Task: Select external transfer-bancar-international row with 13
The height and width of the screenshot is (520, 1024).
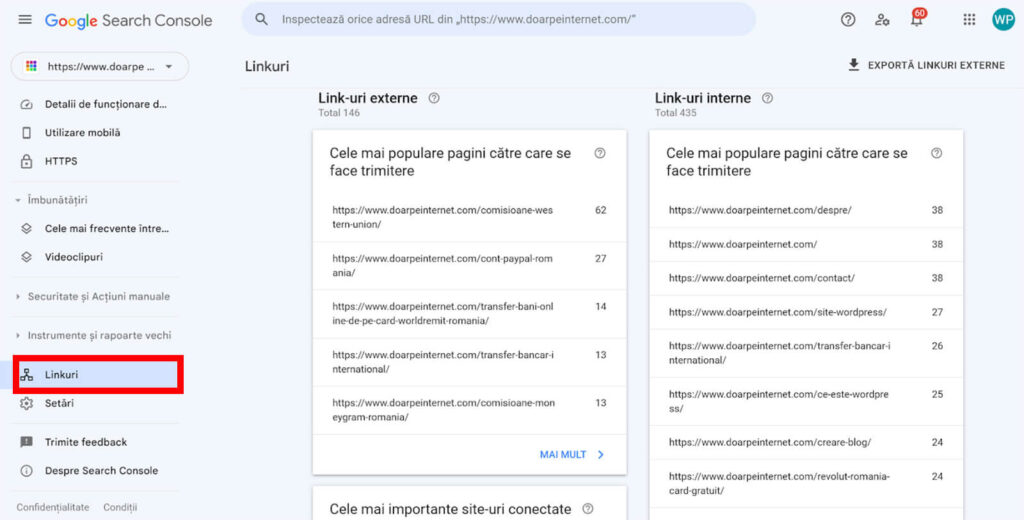Action: (x=470, y=363)
